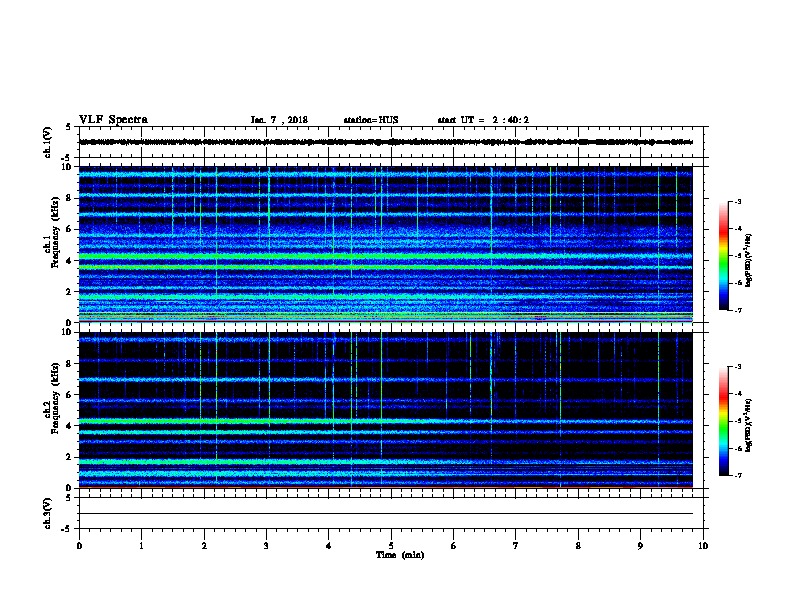Select the "Jan. 7, 2018" date text

[x=279, y=120]
